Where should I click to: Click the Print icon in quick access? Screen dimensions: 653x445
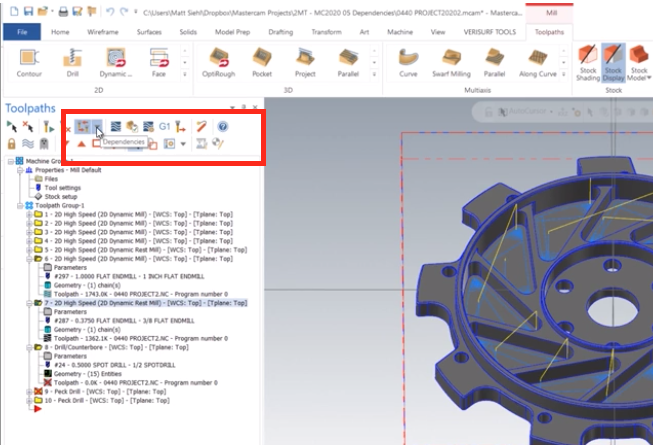click(x=63, y=12)
